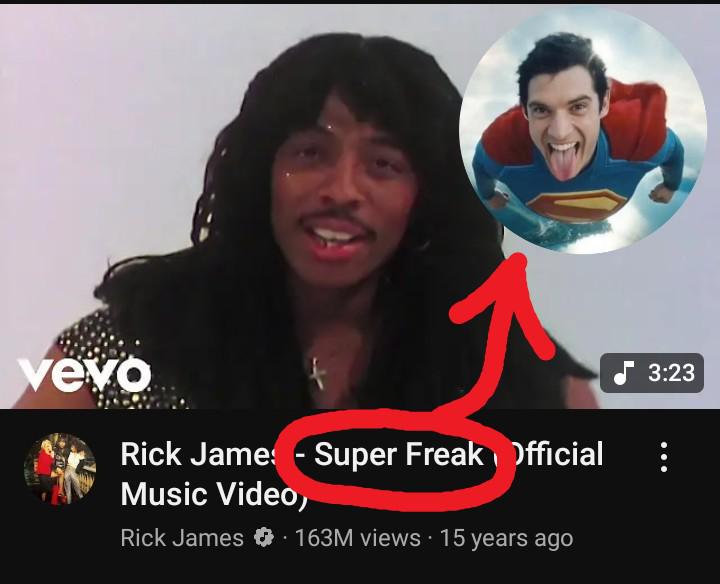This screenshot has width=720, height=584.
Task: Select the 3:23 duration timestamp
Action: click(x=671, y=372)
